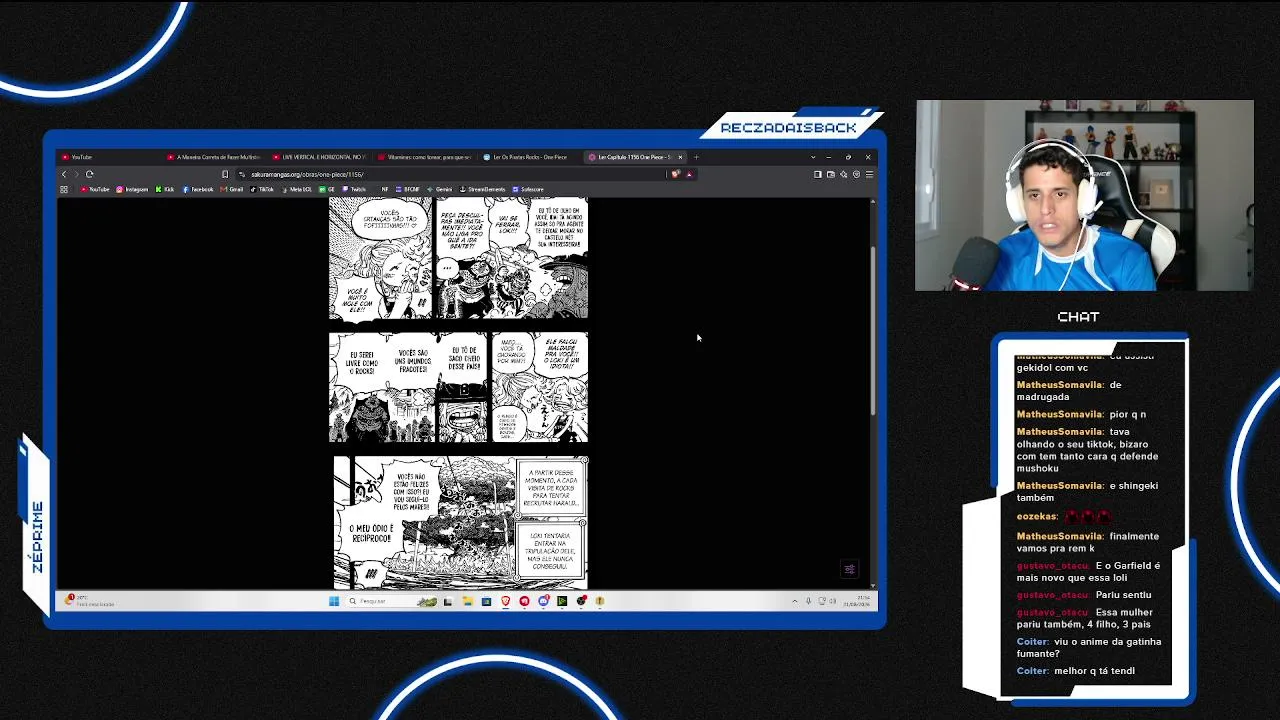Screen dimensions: 1280x720
Task: Bookmark this page with the bookmark icon
Action: [225, 174]
